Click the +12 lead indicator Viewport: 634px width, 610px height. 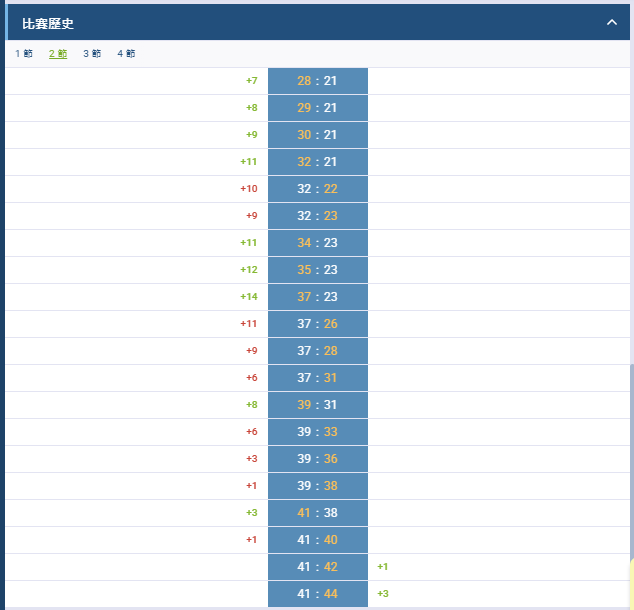click(x=249, y=270)
